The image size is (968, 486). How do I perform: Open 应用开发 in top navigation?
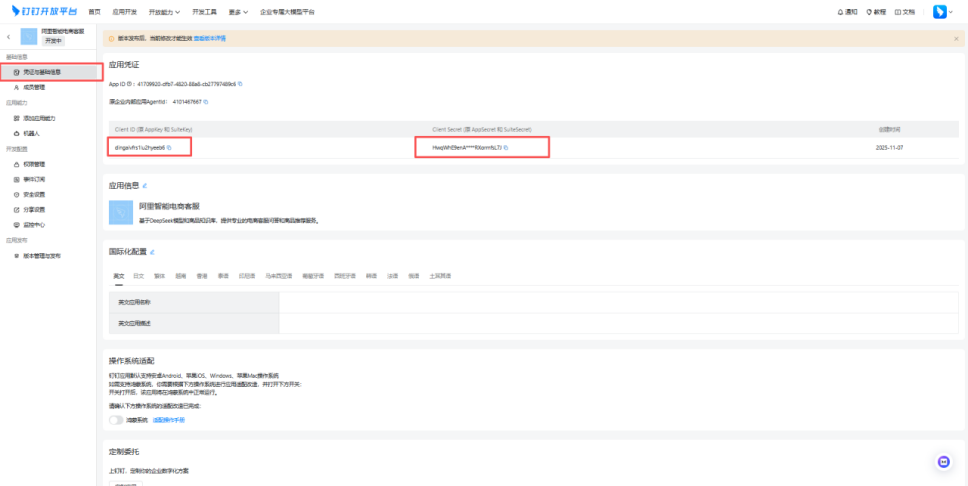tap(125, 12)
